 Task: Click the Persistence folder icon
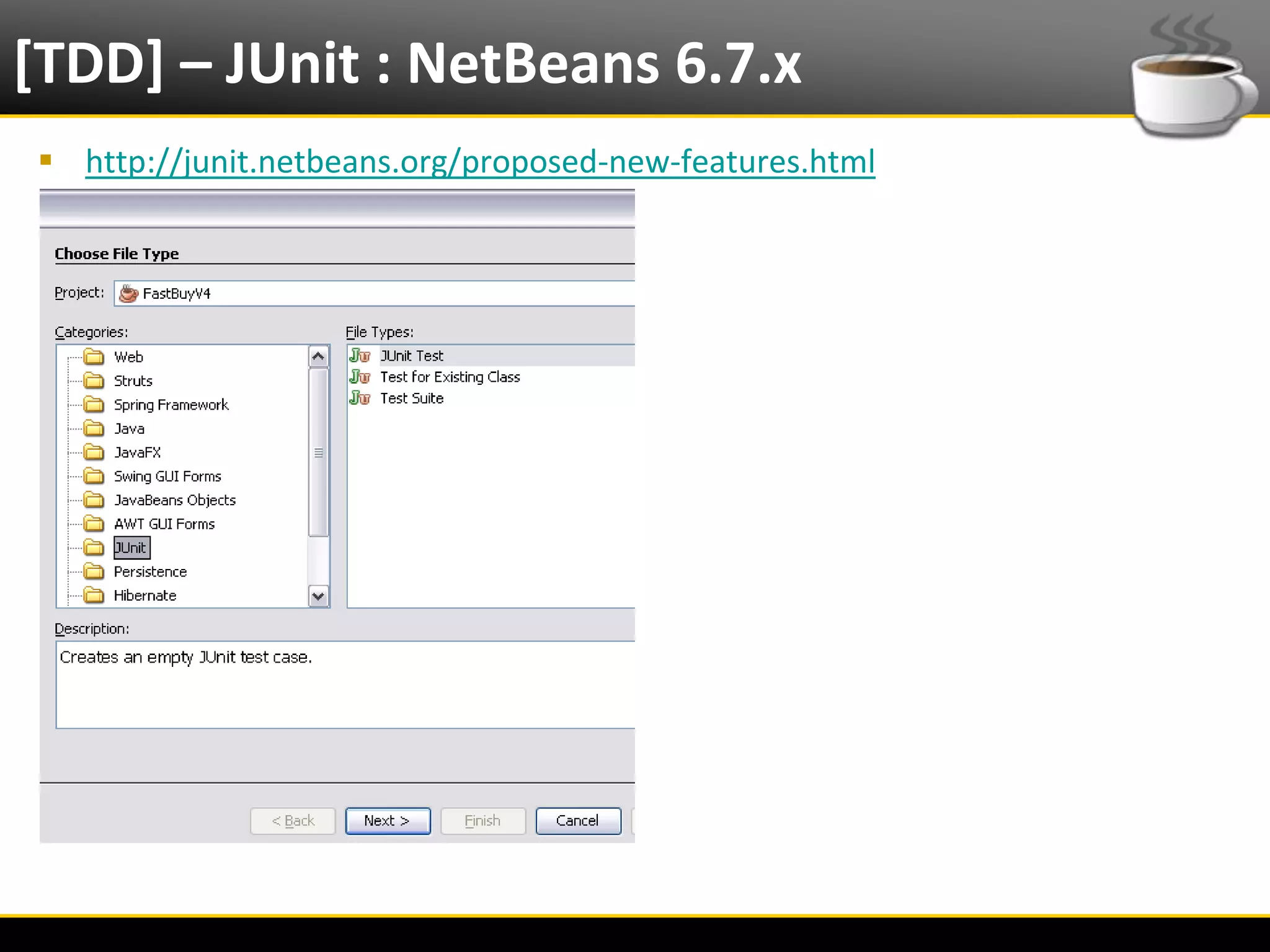[x=94, y=571]
